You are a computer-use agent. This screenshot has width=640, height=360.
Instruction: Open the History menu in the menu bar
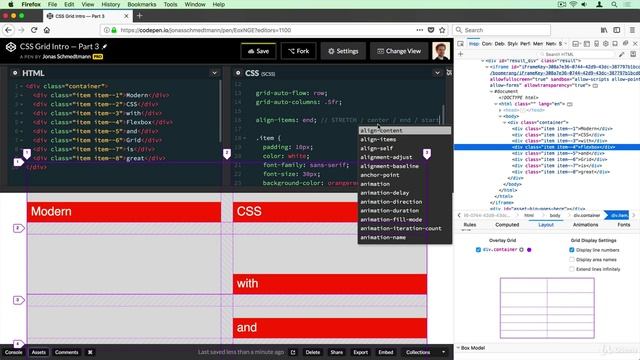point(111,4)
